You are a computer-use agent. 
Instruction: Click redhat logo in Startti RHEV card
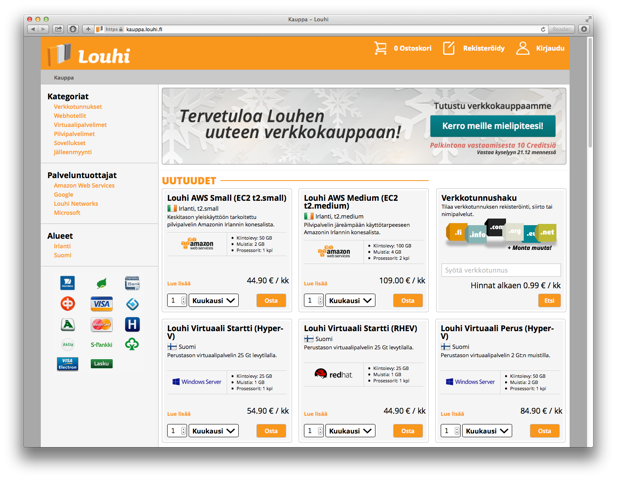click(x=333, y=374)
